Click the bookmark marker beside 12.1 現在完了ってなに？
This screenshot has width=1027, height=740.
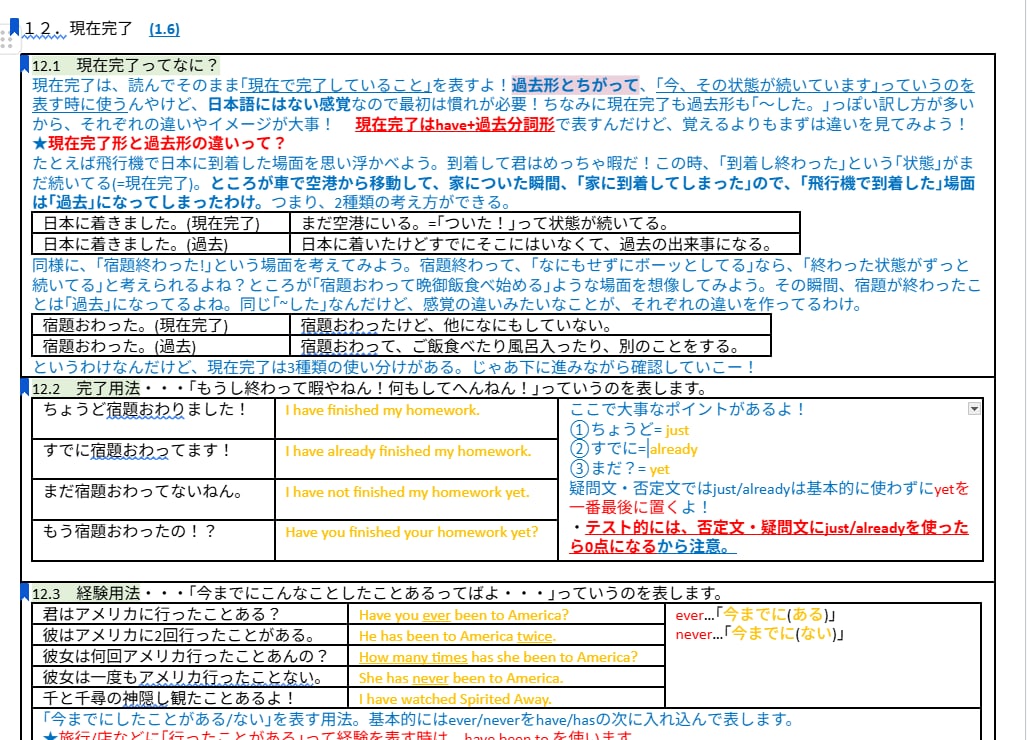point(25,64)
